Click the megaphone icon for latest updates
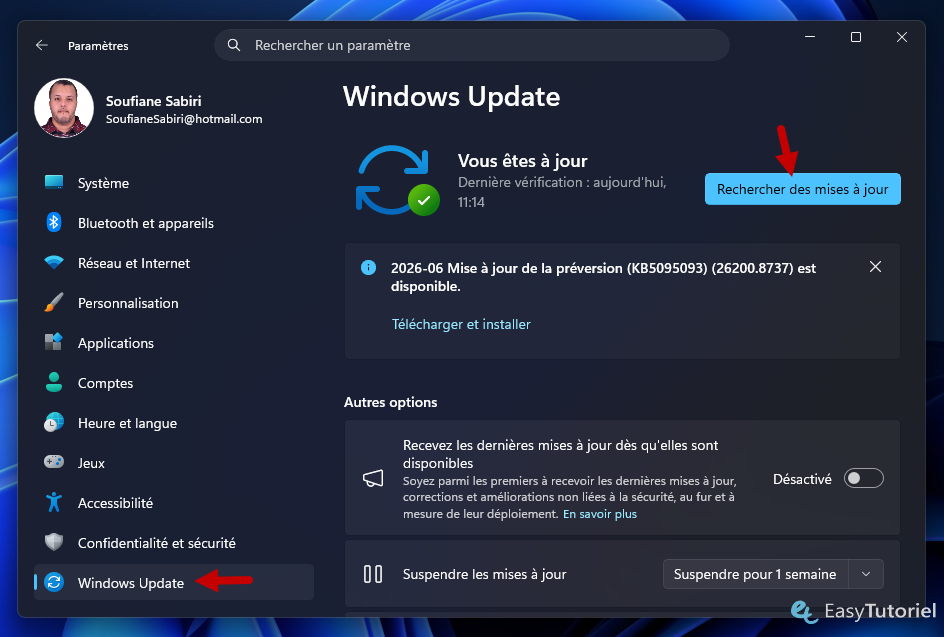 pyautogui.click(x=373, y=479)
